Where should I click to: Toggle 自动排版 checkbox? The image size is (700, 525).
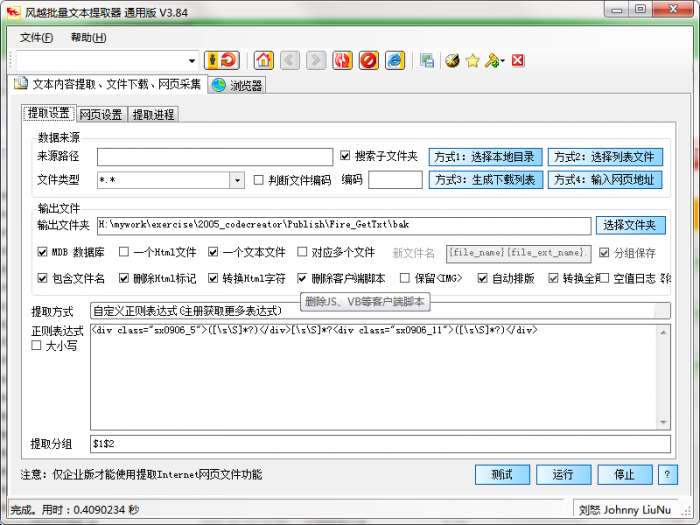click(x=482, y=278)
